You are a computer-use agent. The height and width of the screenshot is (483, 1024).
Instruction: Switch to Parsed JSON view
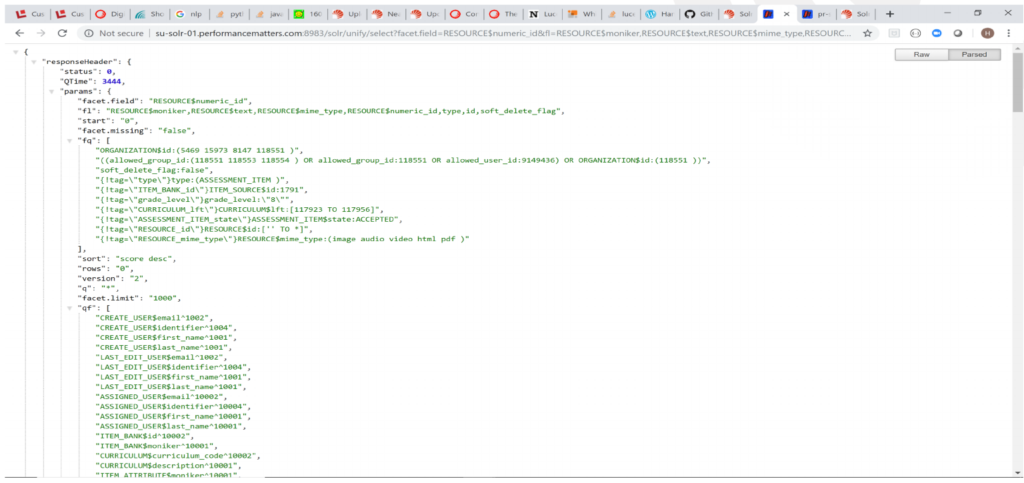coord(974,55)
